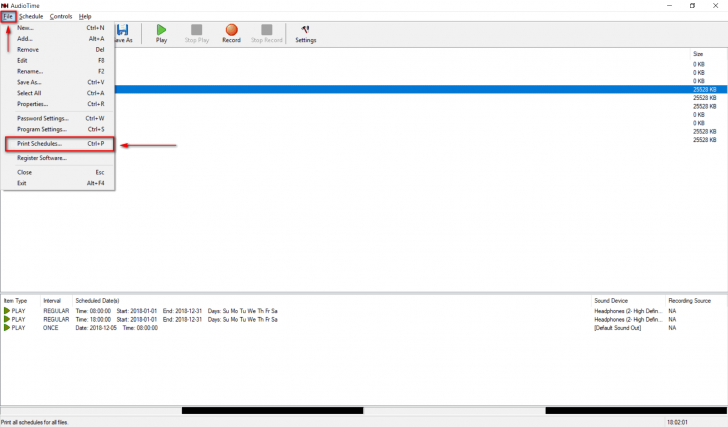The image size is (728, 427).
Task: Click the Sound Device column header
Action: 611,301
